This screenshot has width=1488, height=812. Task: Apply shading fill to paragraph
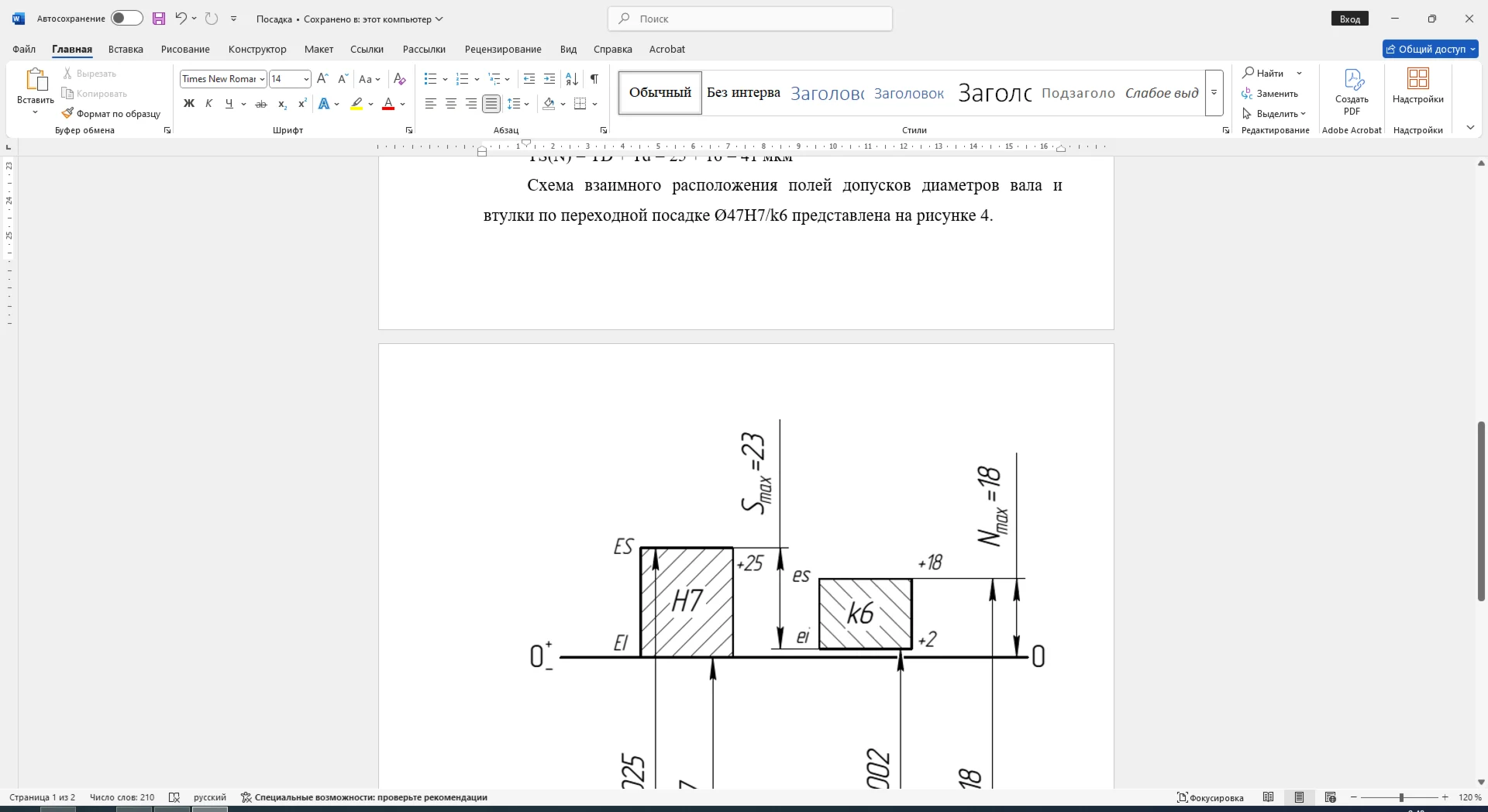[549, 104]
